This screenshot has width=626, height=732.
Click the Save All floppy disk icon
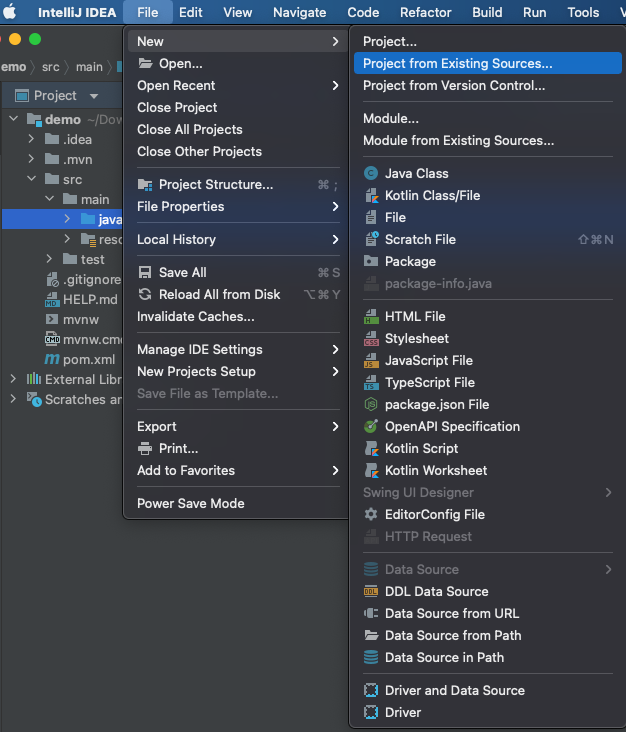(145, 272)
